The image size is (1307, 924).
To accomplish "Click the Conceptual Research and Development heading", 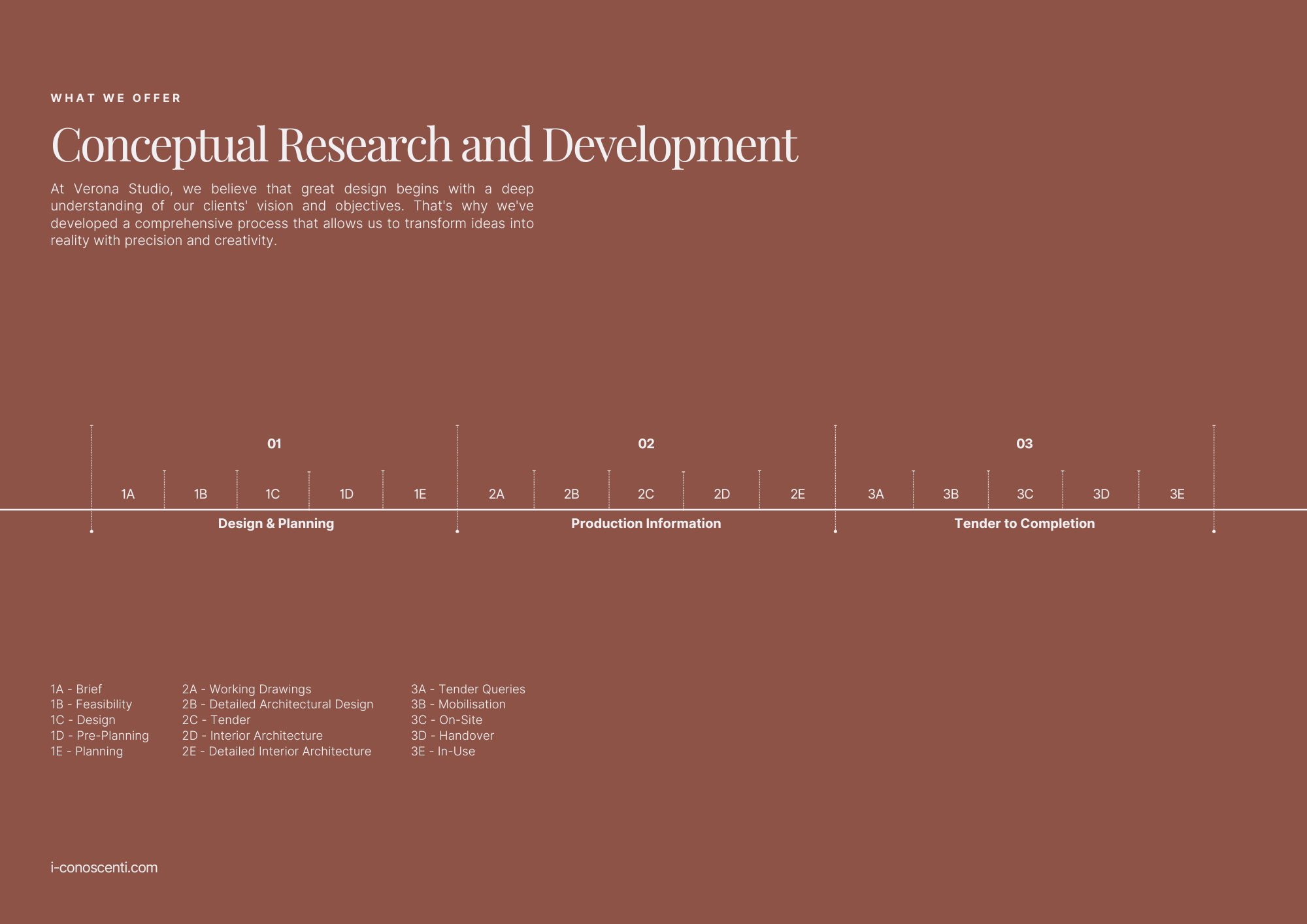I will pyautogui.click(x=423, y=144).
